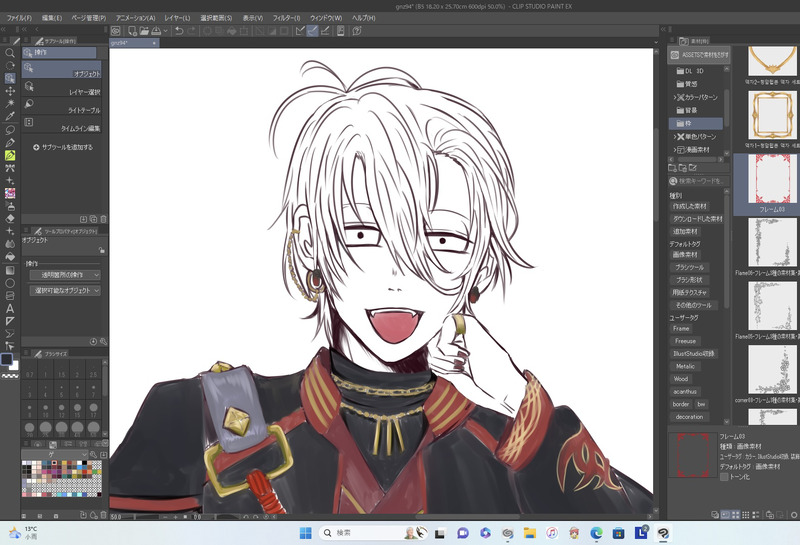
Task: Toggle the トーン化 checkbox
Action: click(x=724, y=477)
